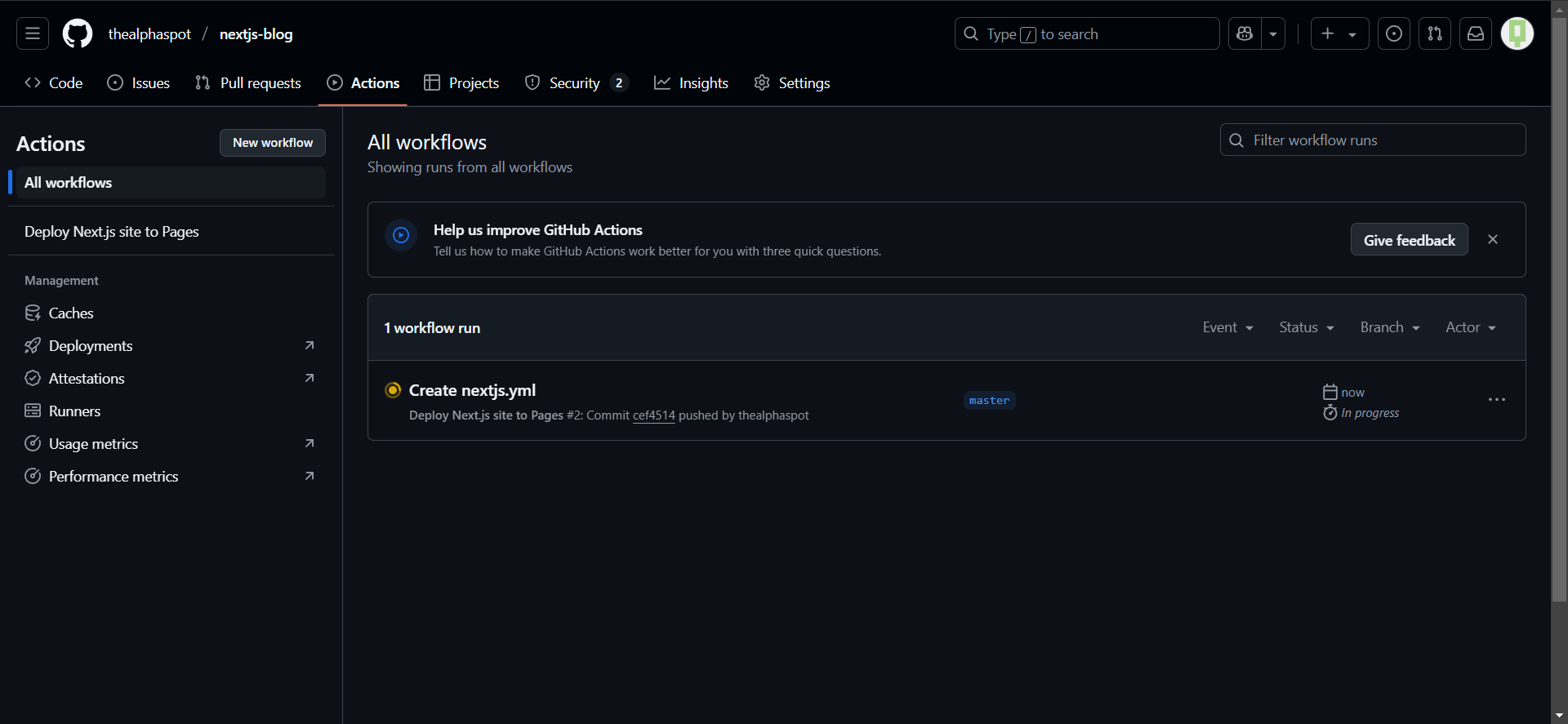Screen dimensions: 1568x724
Task: Expand the Copilot dropdown arrow
Action: point(1273,33)
